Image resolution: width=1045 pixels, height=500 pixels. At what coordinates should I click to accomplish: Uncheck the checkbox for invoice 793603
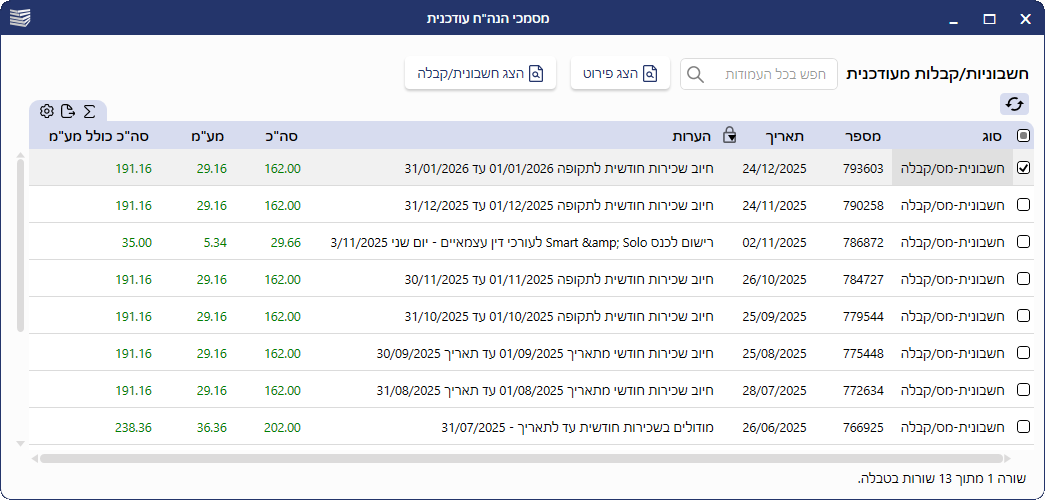pos(1023,168)
